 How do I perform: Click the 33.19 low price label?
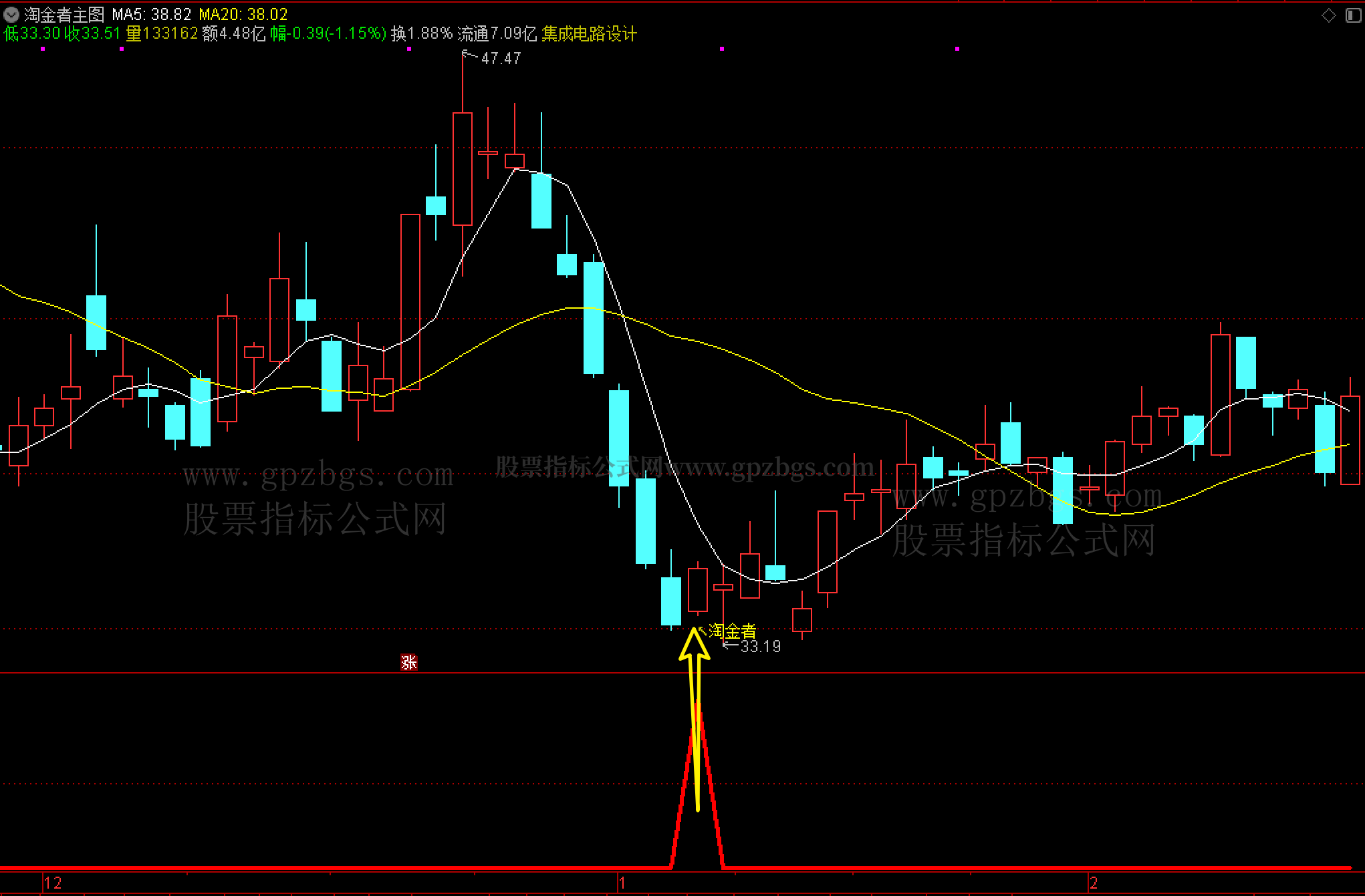(x=761, y=646)
